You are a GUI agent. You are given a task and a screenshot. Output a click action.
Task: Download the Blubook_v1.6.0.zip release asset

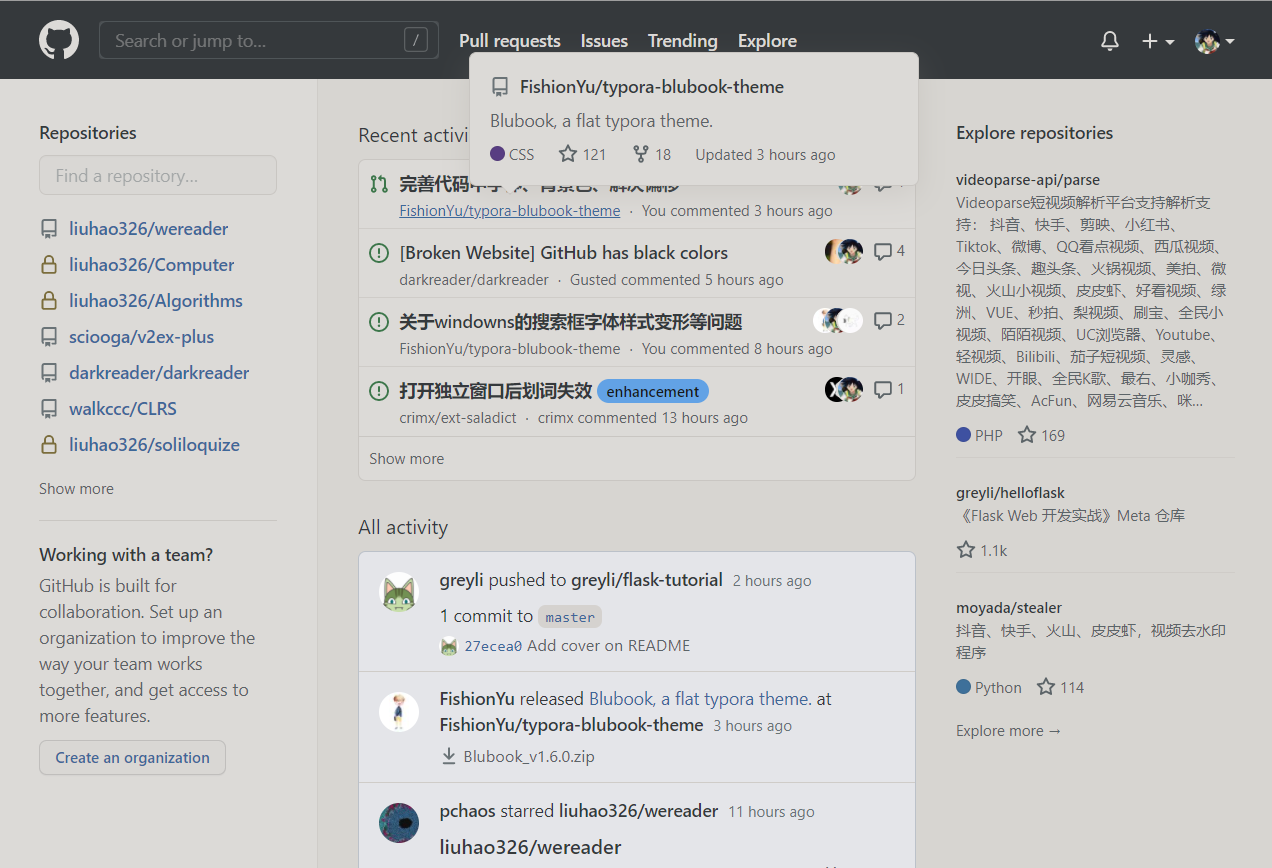coord(530,756)
